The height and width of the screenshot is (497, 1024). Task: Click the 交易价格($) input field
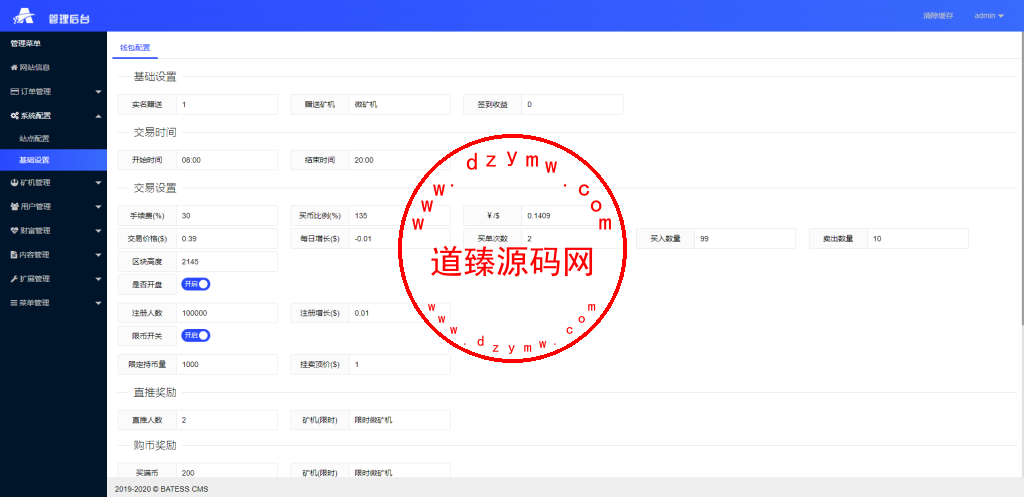pyautogui.click(x=227, y=238)
